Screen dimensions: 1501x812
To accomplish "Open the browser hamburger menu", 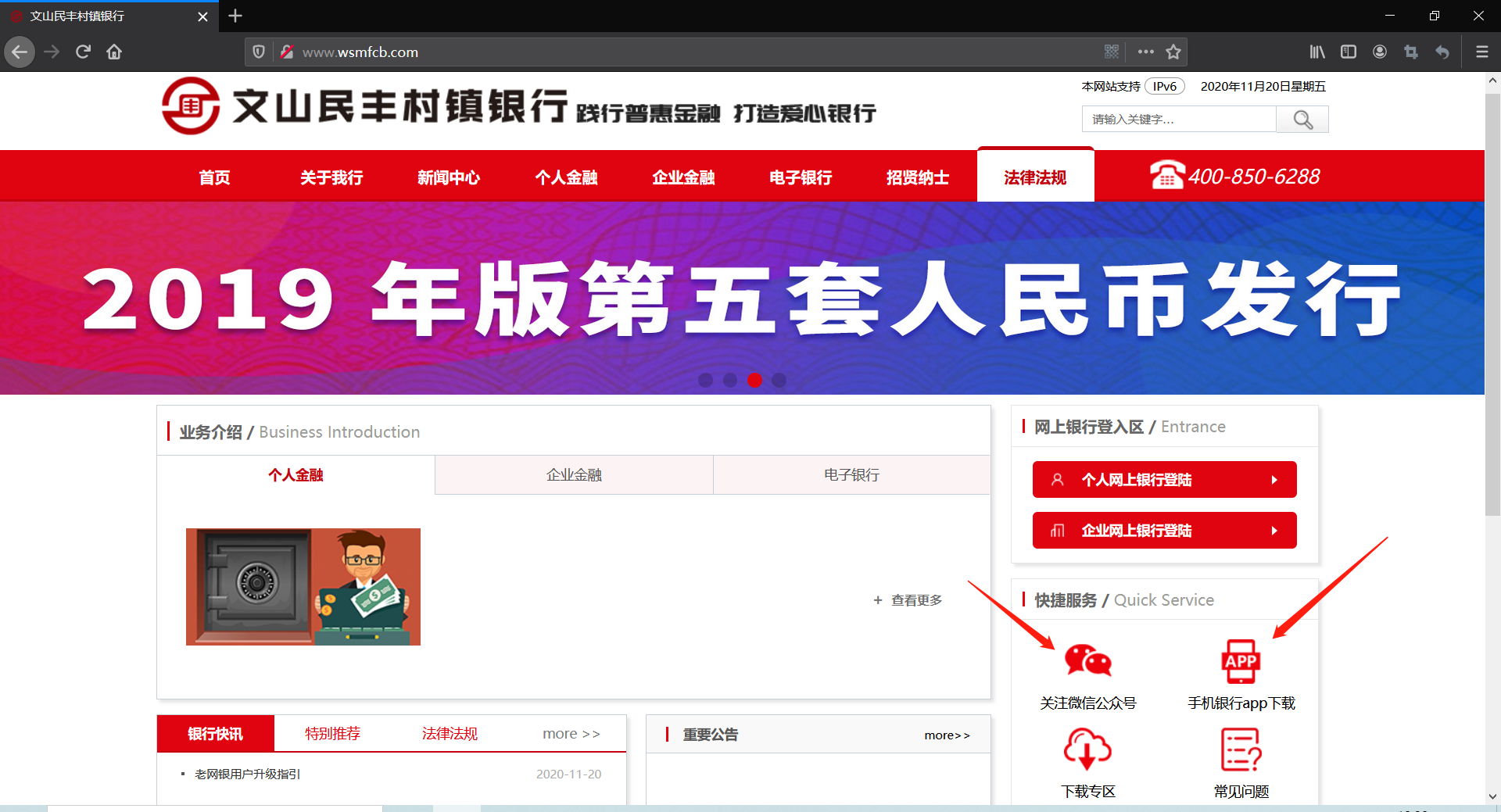I will [x=1481, y=52].
